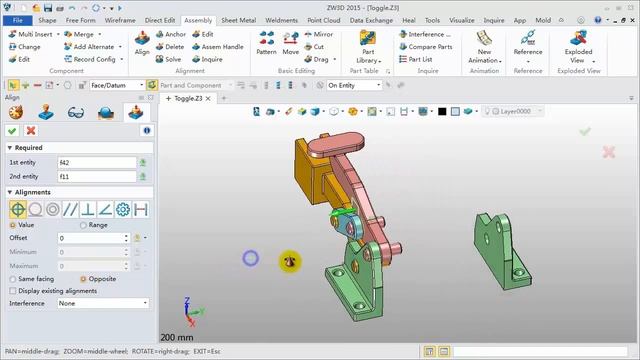This screenshot has width=640, height=360.
Task: Open the Part Library
Action: pos(368,47)
